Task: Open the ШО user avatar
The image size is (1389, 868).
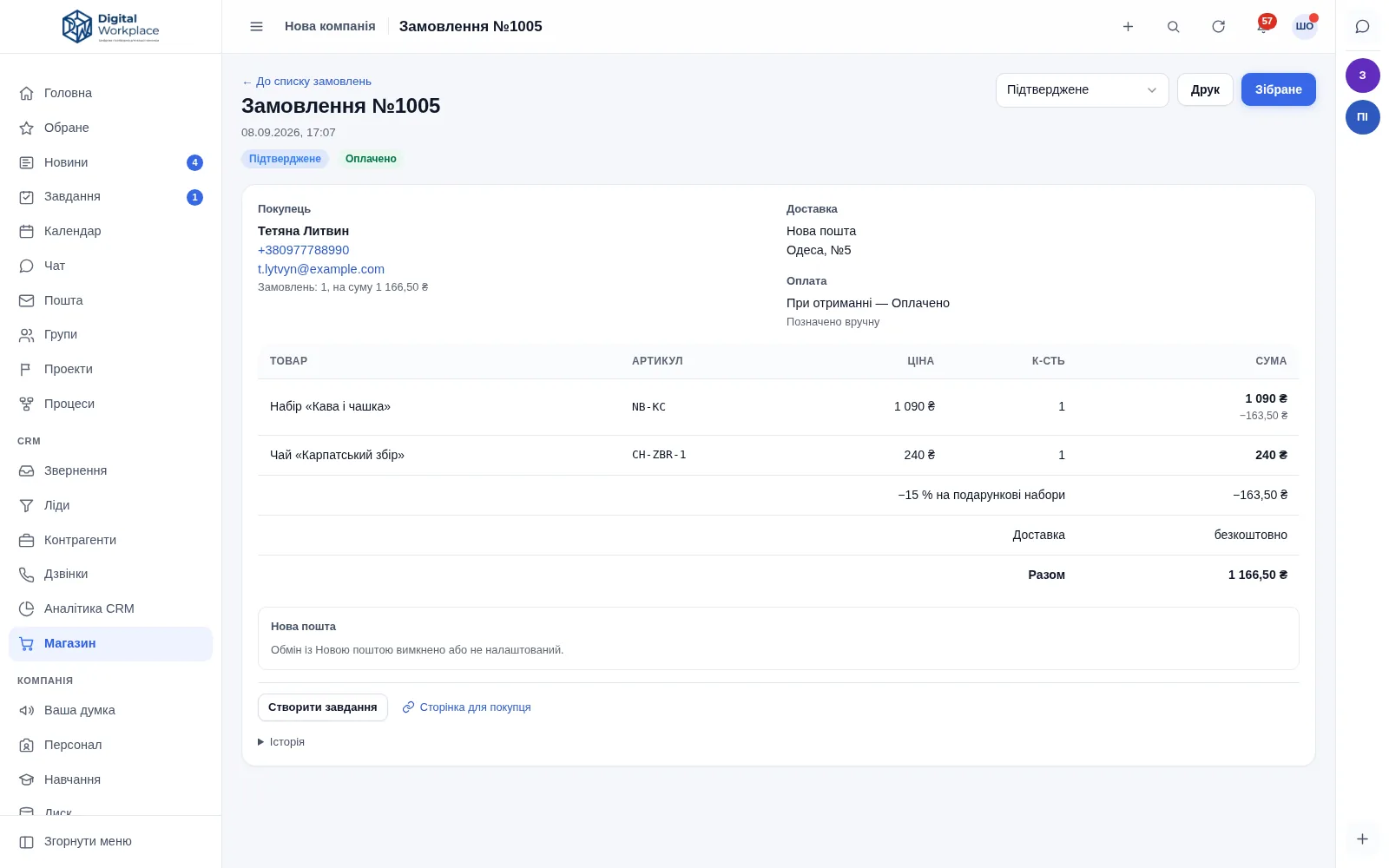Action: (x=1304, y=26)
